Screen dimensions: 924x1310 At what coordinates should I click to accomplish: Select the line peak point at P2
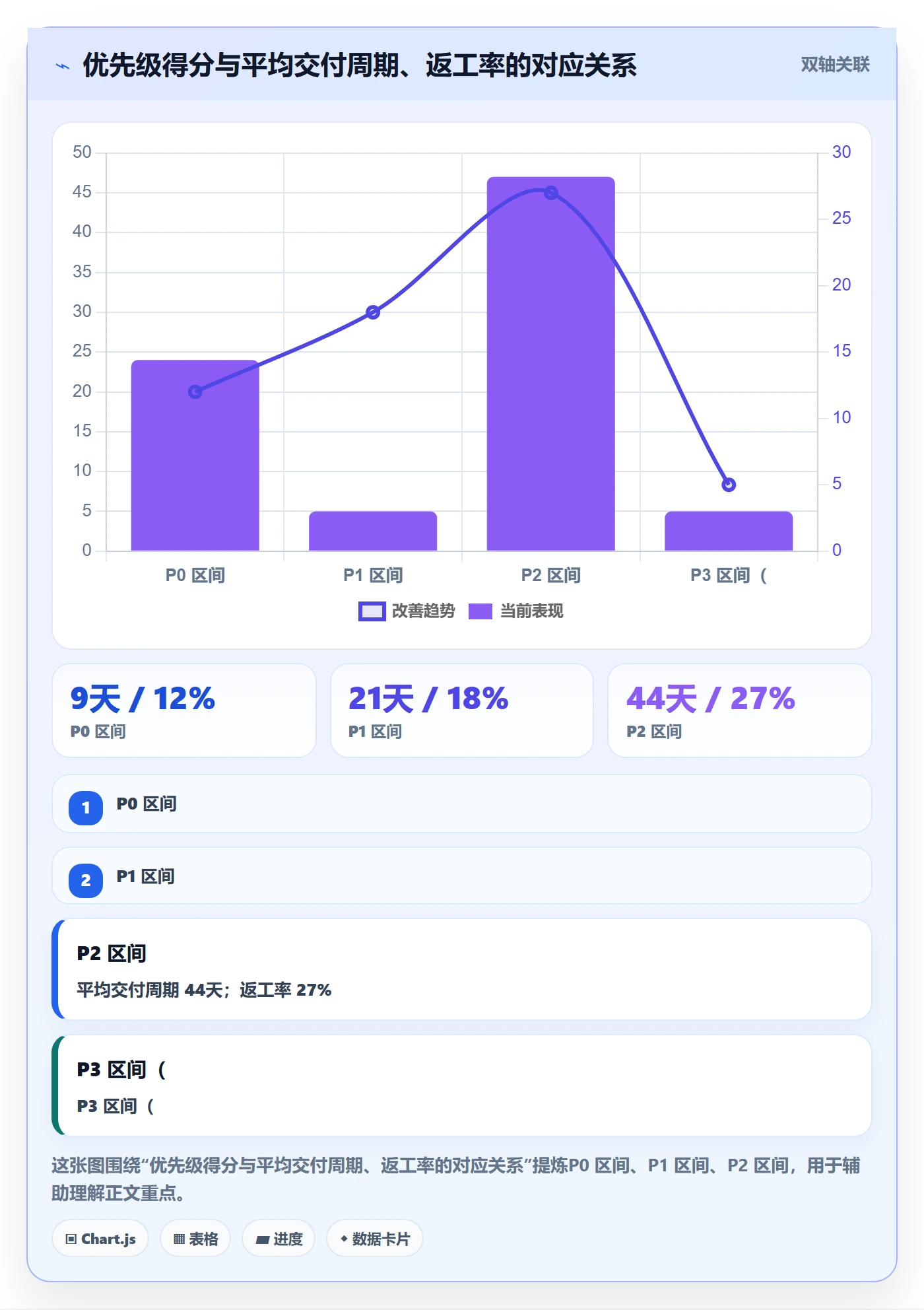[x=550, y=193]
